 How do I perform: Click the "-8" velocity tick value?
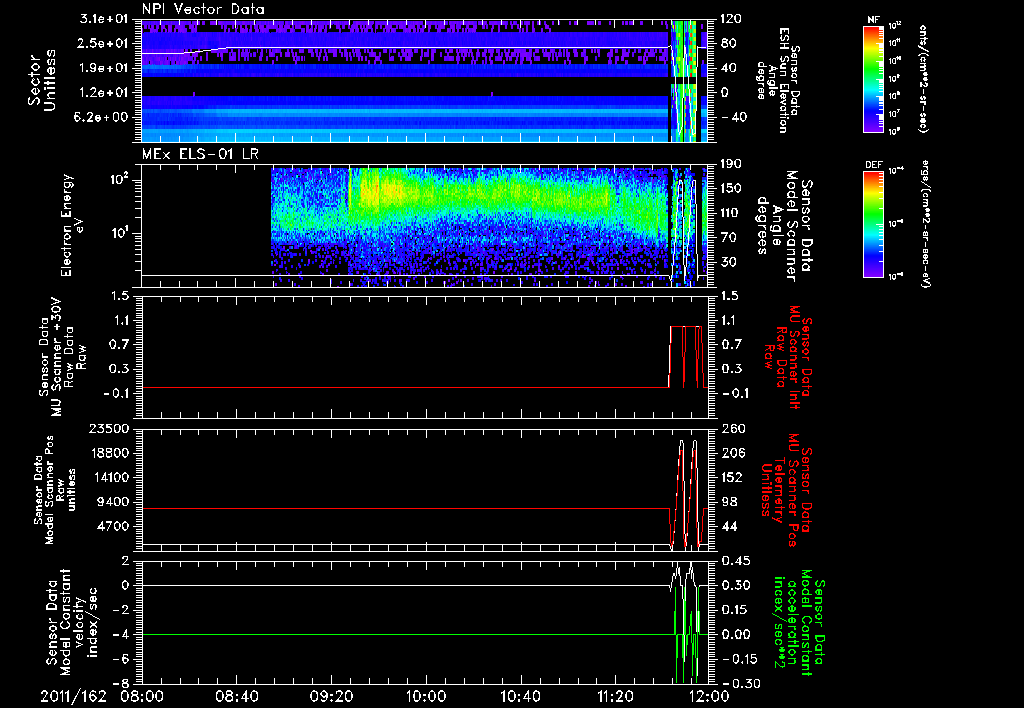point(123,684)
